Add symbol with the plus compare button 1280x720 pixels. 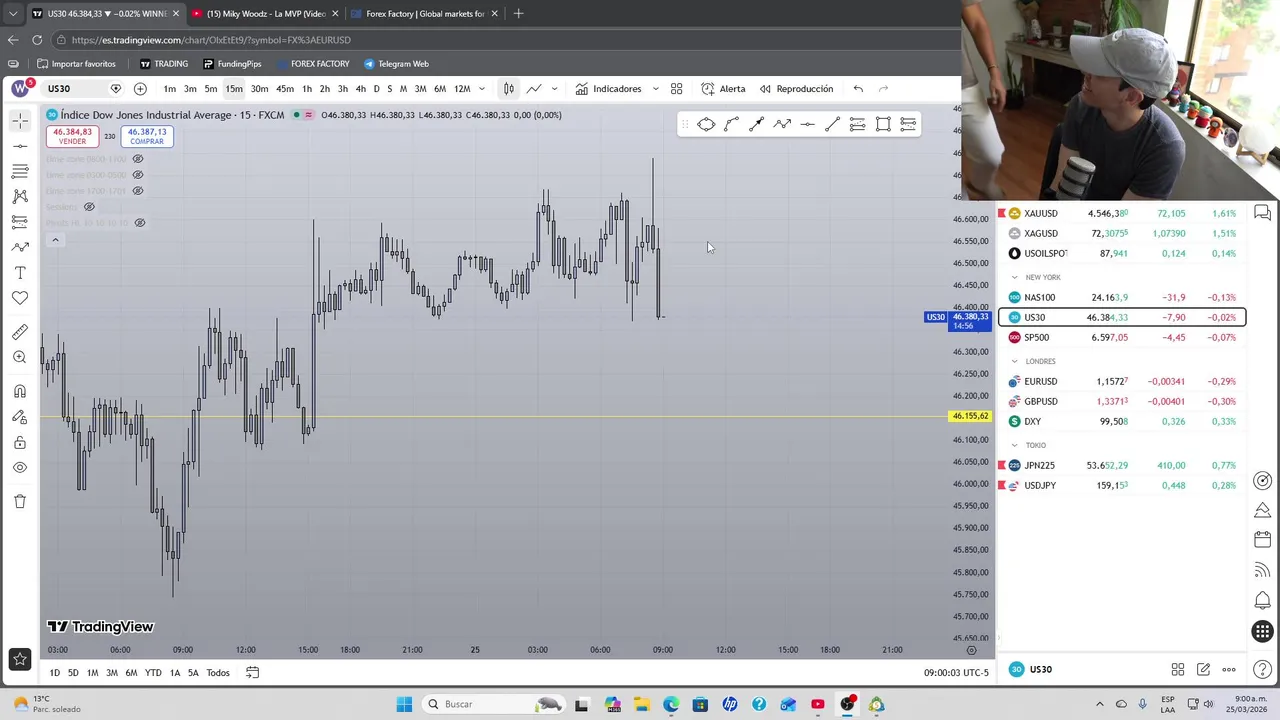pyautogui.click(x=140, y=89)
